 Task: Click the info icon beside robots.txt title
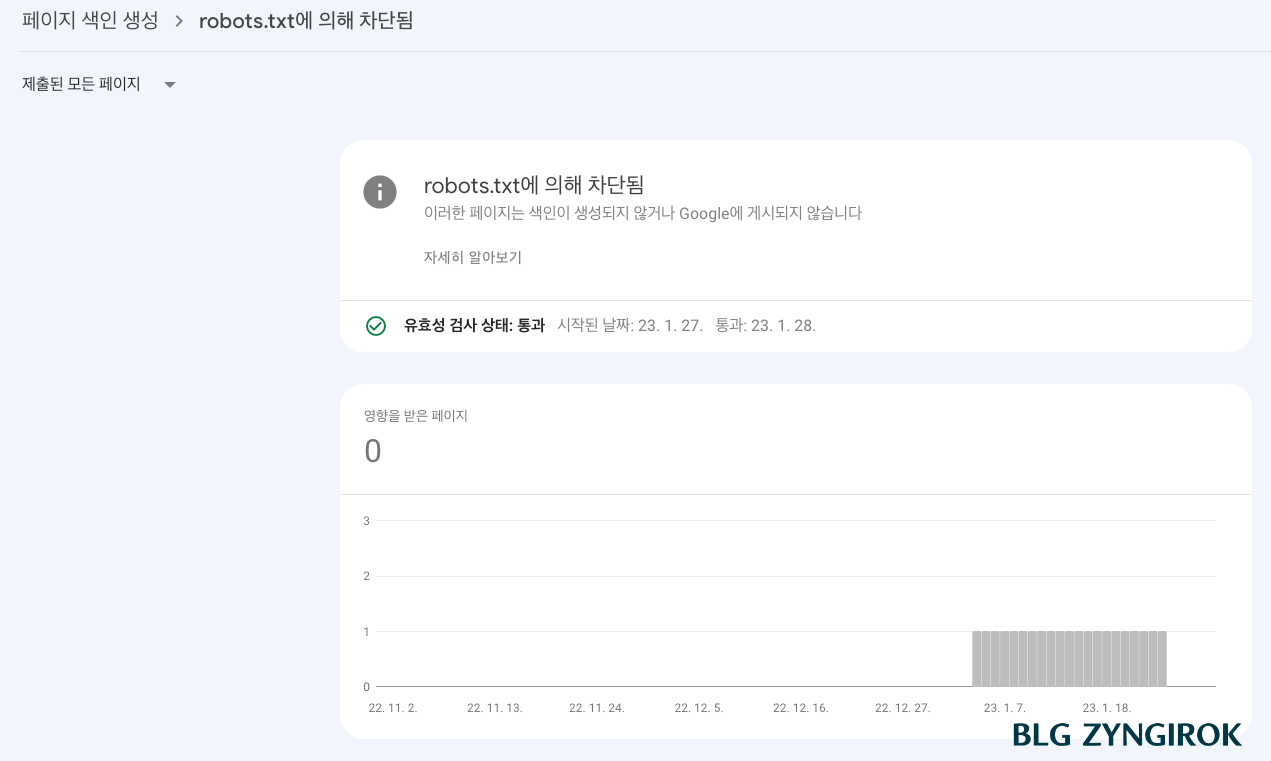(380, 192)
